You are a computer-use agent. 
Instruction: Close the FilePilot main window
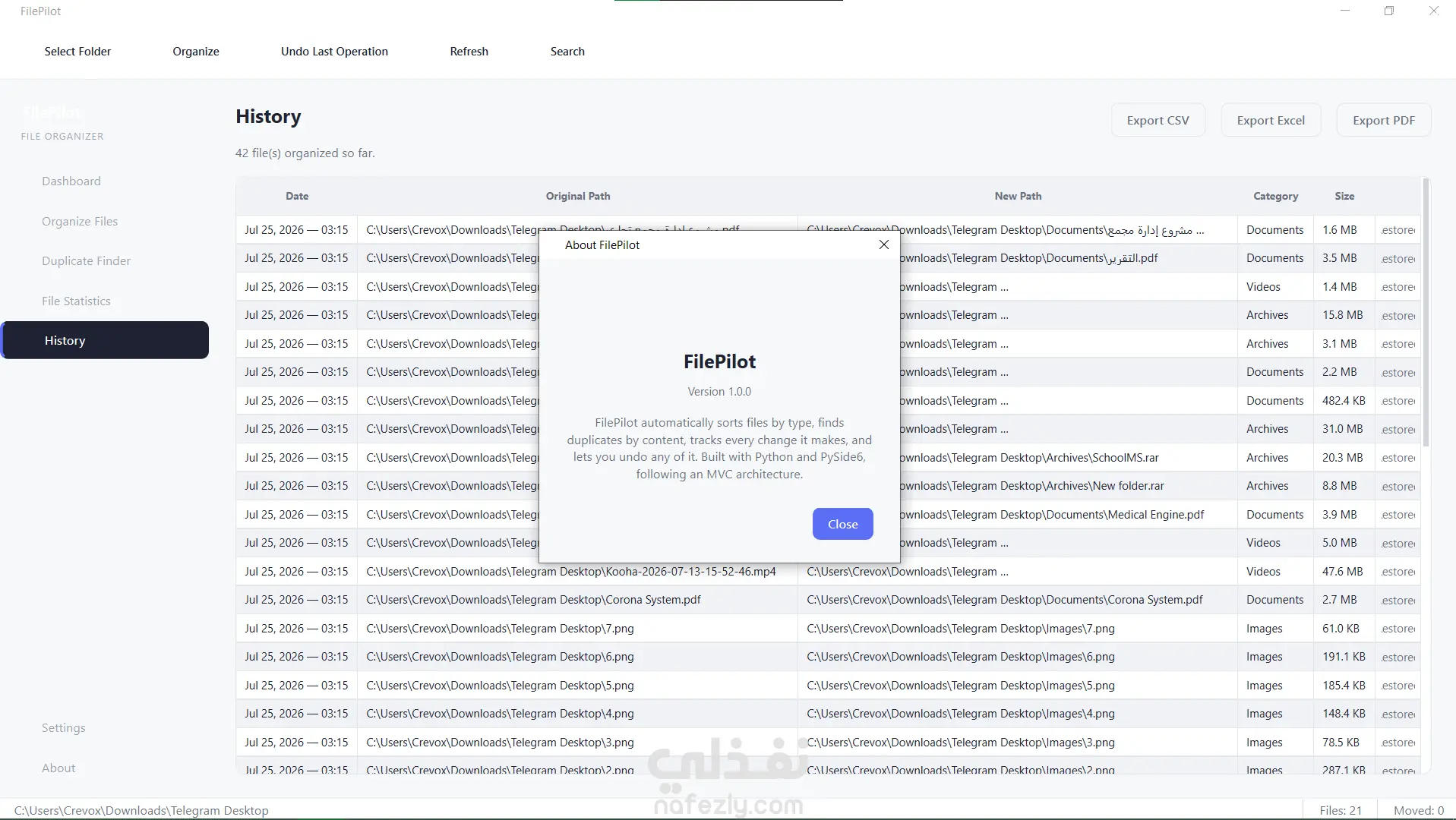(1433, 11)
